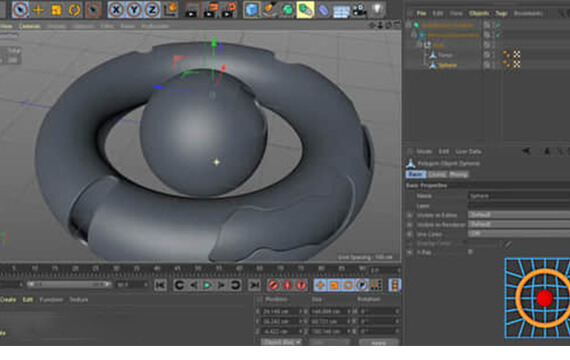The height and width of the screenshot is (360, 570).
Task: Open Attribute Manager Mode menu
Action: [424, 151]
